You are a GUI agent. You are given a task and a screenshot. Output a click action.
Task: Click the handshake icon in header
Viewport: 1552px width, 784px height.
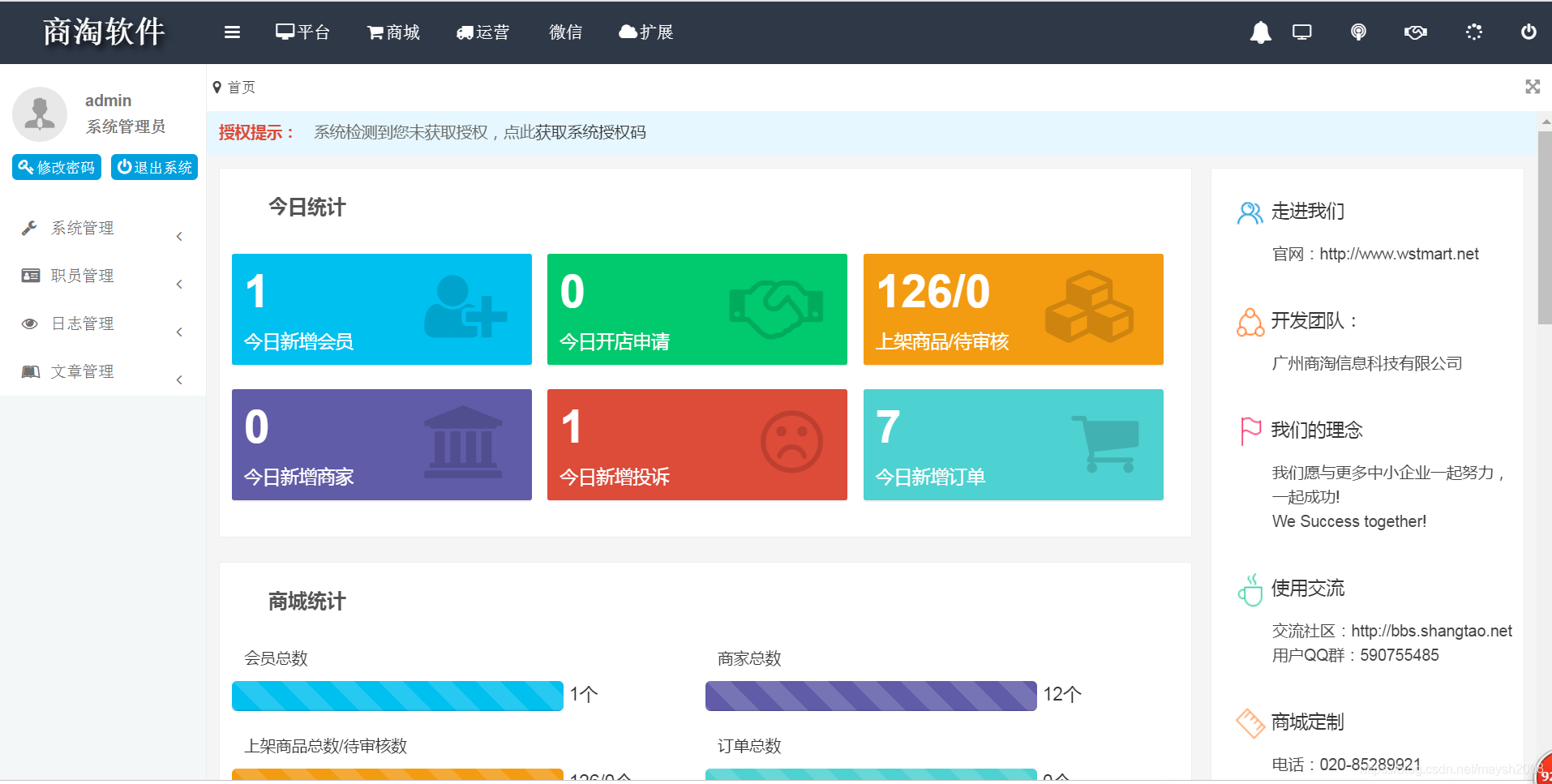(1416, 32)
